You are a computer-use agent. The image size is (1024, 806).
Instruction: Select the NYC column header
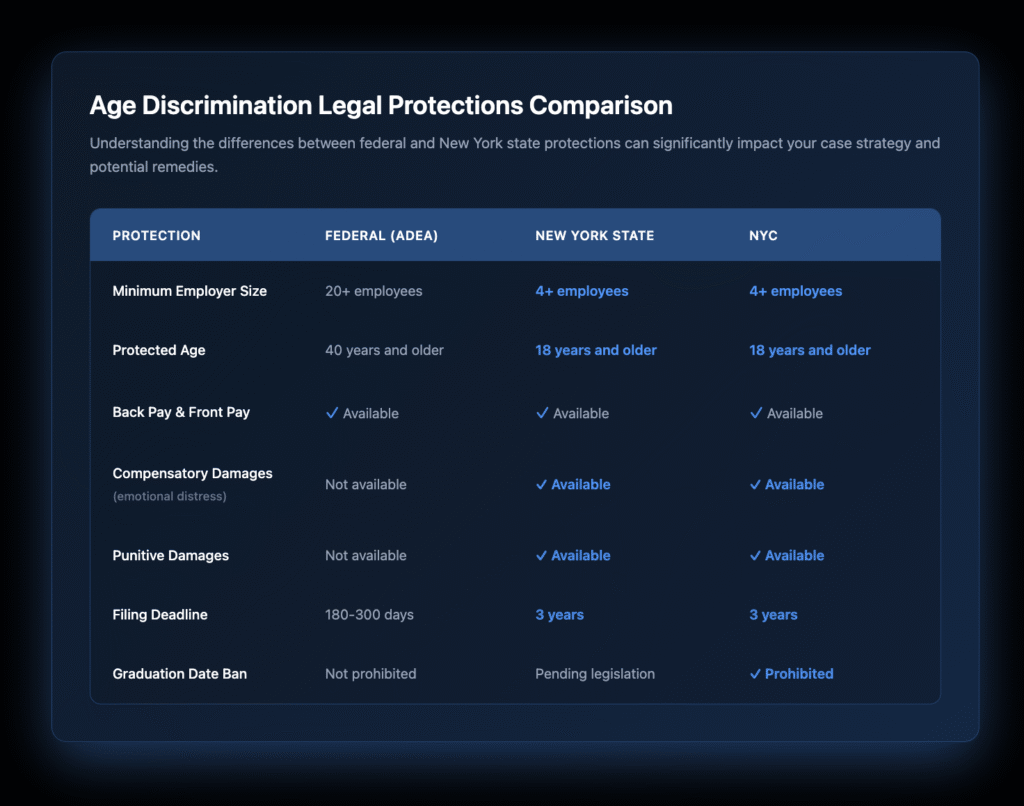click(x=762, y=235)
